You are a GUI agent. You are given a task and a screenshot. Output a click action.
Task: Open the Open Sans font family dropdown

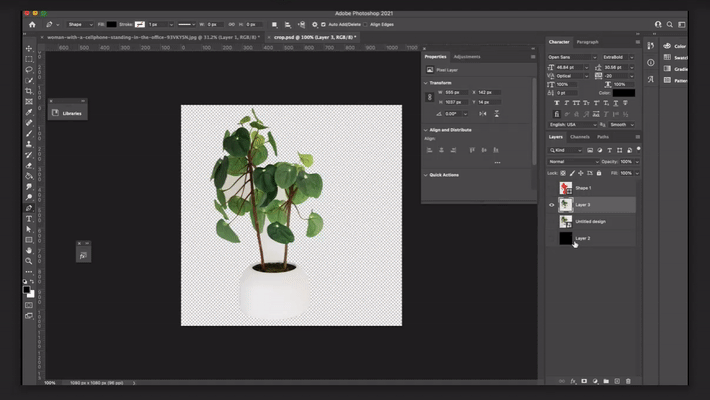click(572, 57)
